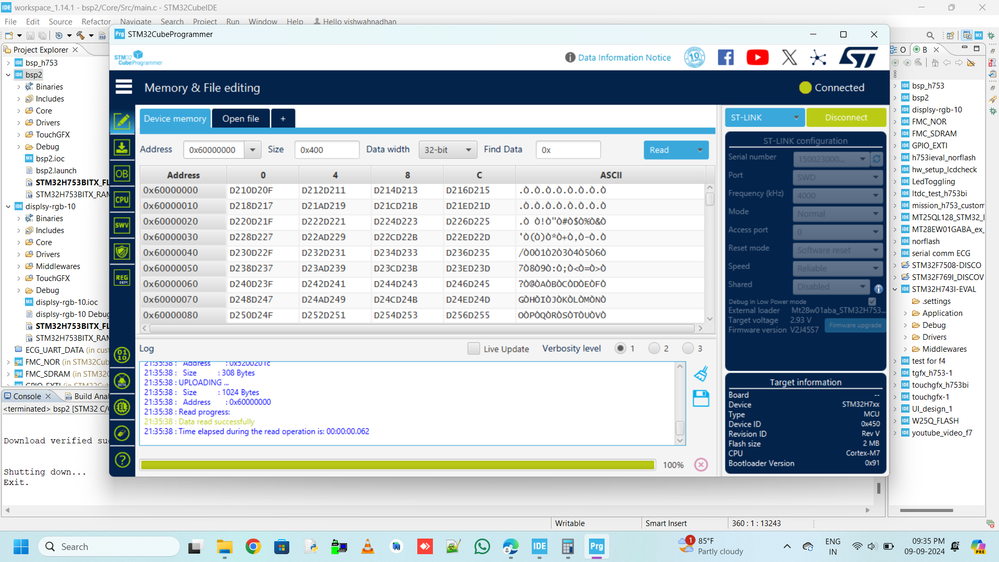Select bsp2.ioc file in Project Explorer
The width and height of the screenshot is (999, 562).
pos(50,159)
